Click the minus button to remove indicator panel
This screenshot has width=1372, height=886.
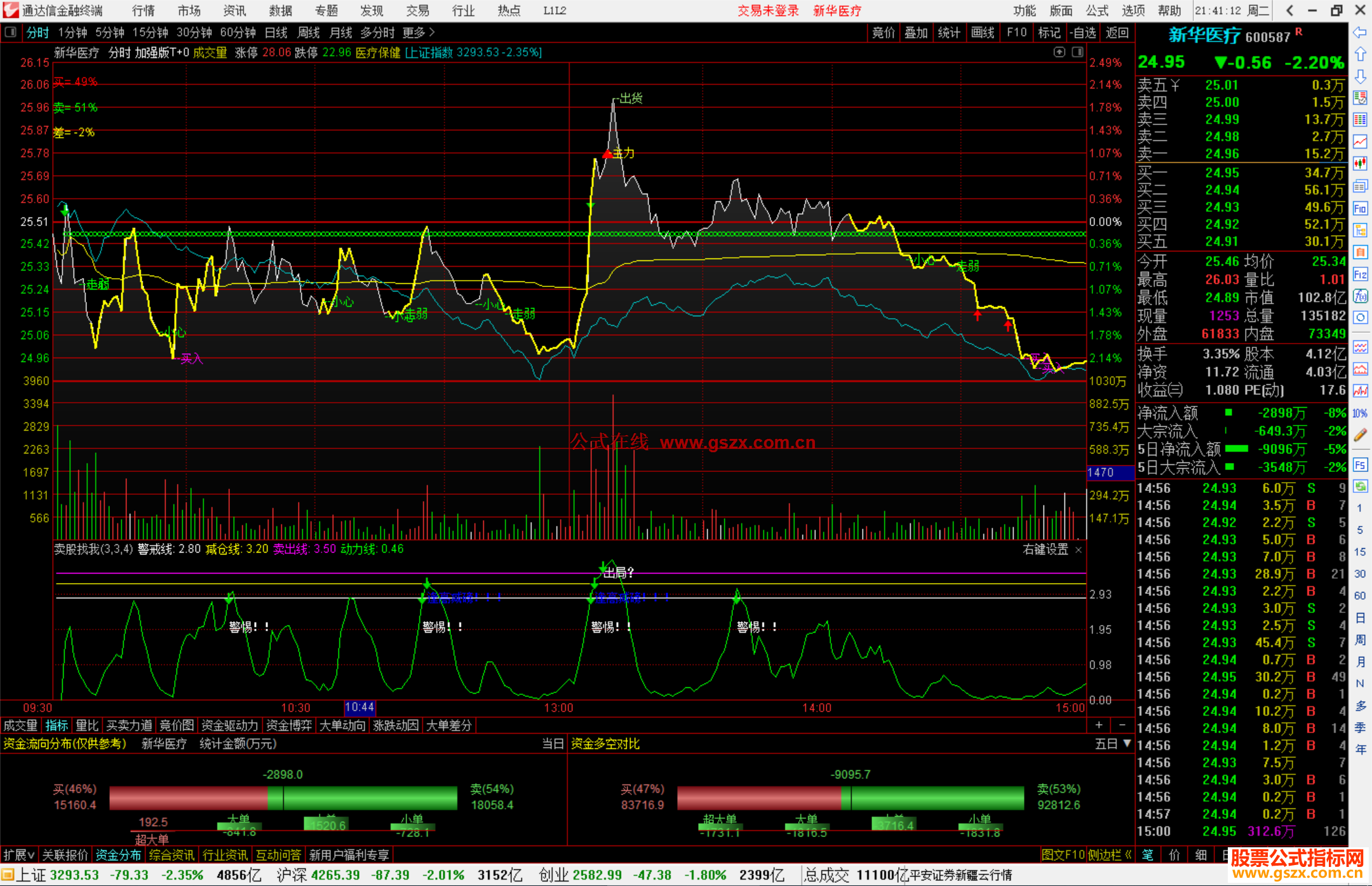(x=1122, y=725)
